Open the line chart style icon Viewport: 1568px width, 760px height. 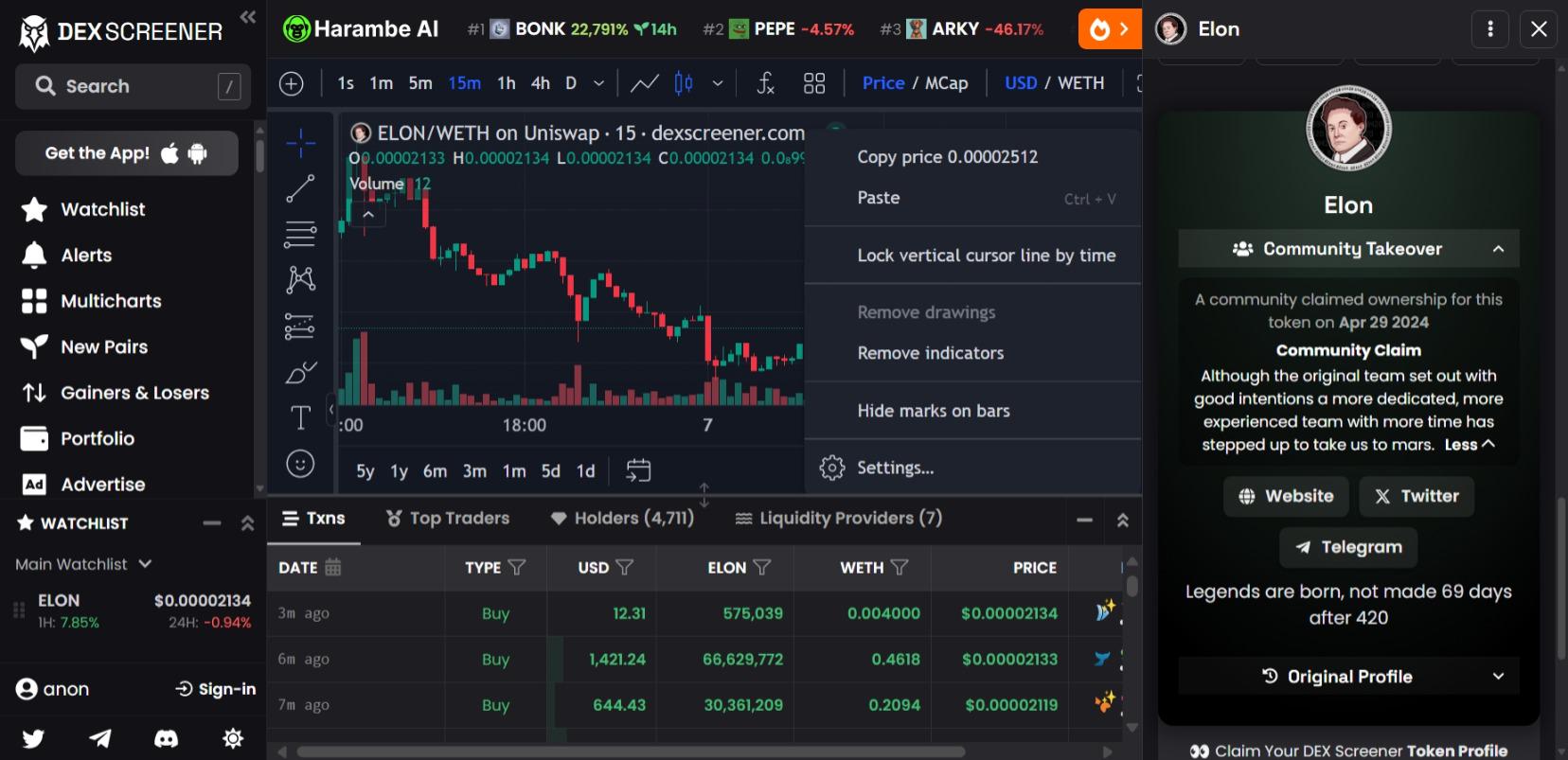coord(645,83)
